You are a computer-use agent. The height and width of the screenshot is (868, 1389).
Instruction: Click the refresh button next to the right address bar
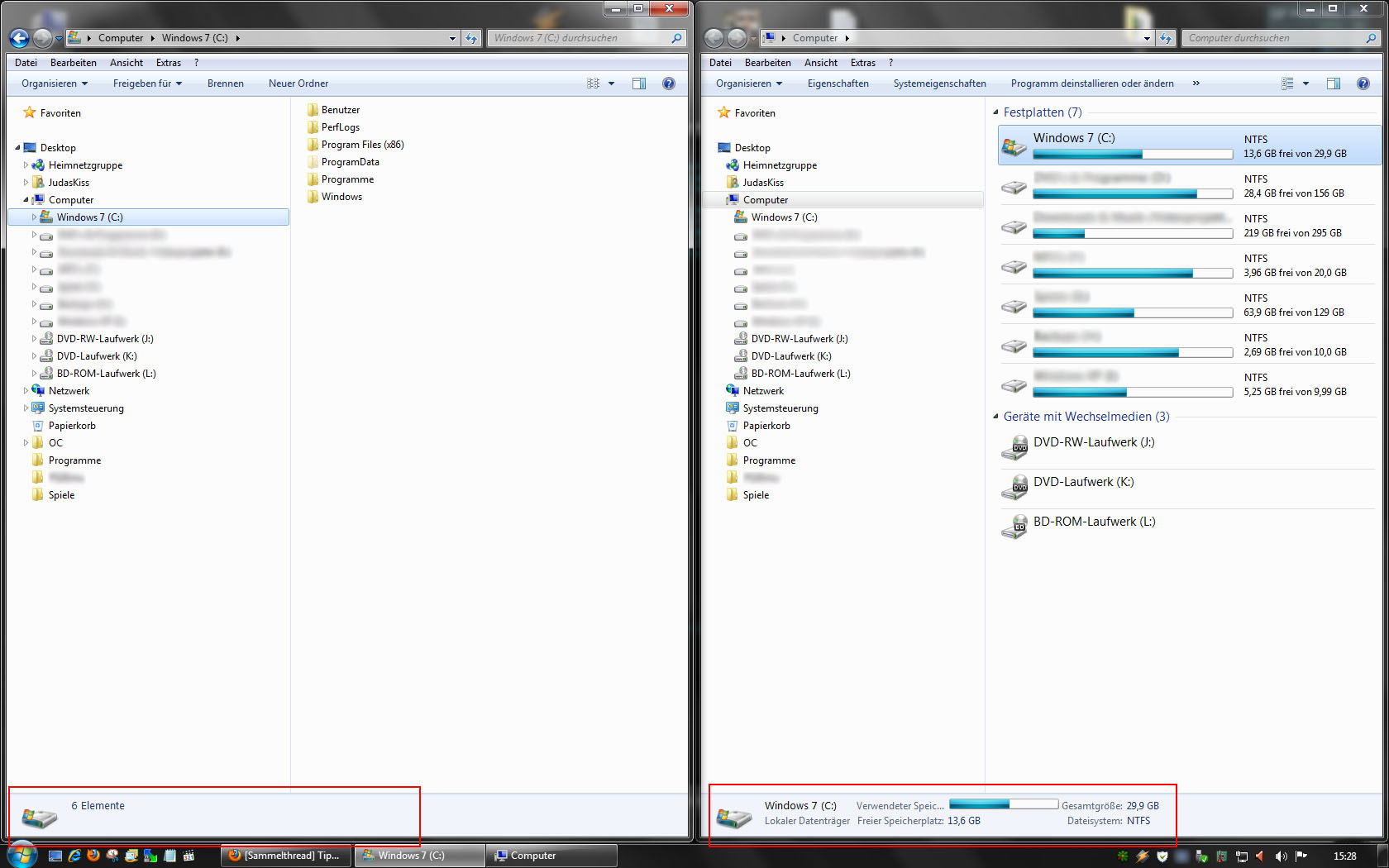(1166, 38)
